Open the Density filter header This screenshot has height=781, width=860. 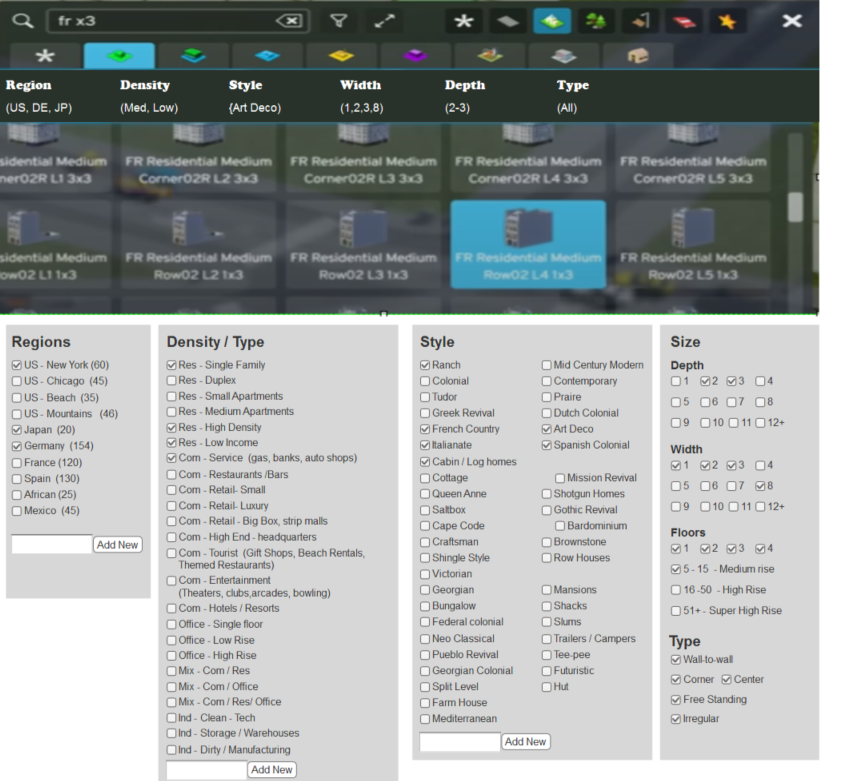(145, 85)
